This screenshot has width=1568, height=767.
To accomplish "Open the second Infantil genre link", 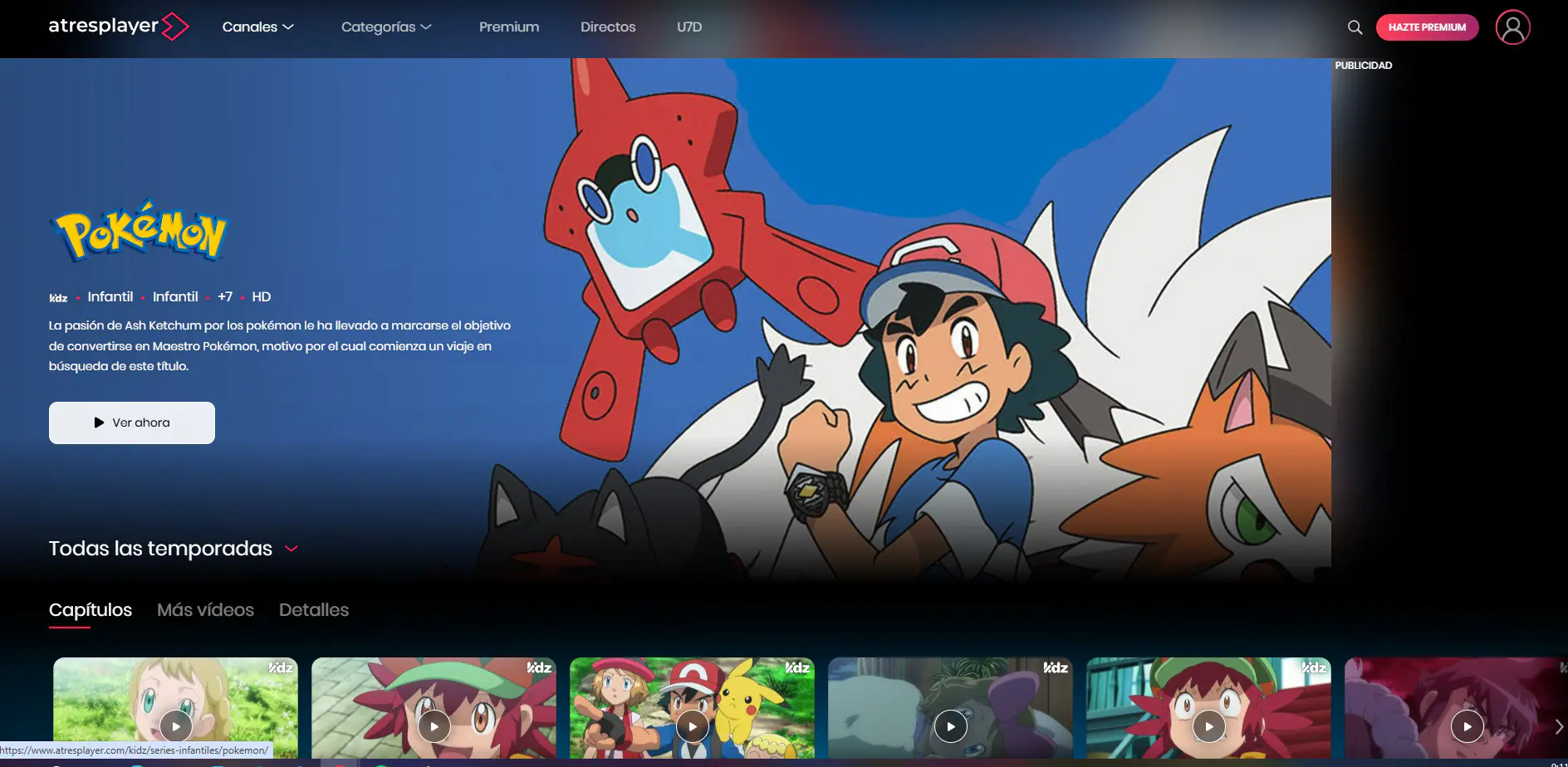I will (175, 296).
